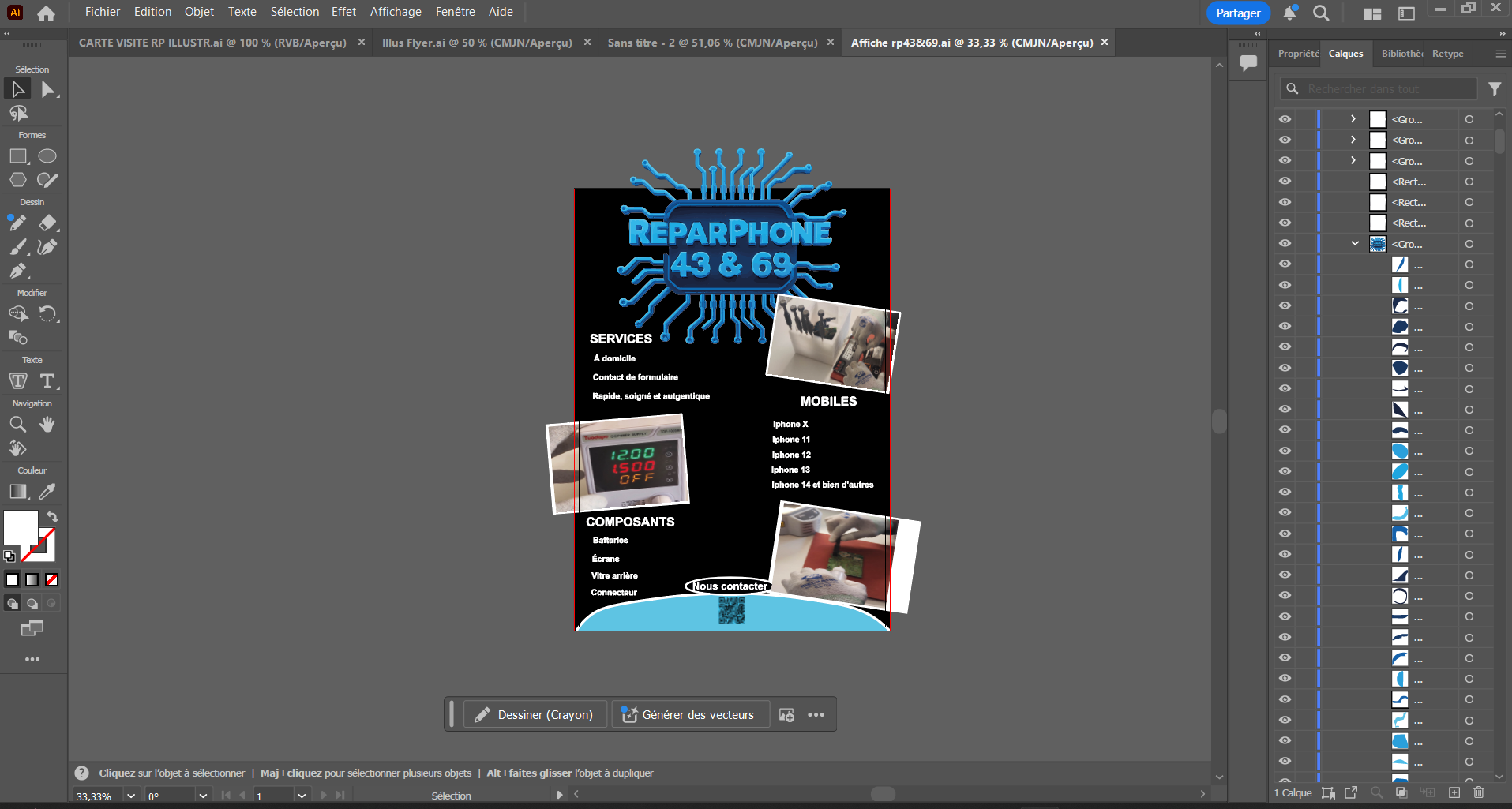Open the switch workspace dropdown
The height and width of the screenshot is (809, 1512).
pos(1406,13)
